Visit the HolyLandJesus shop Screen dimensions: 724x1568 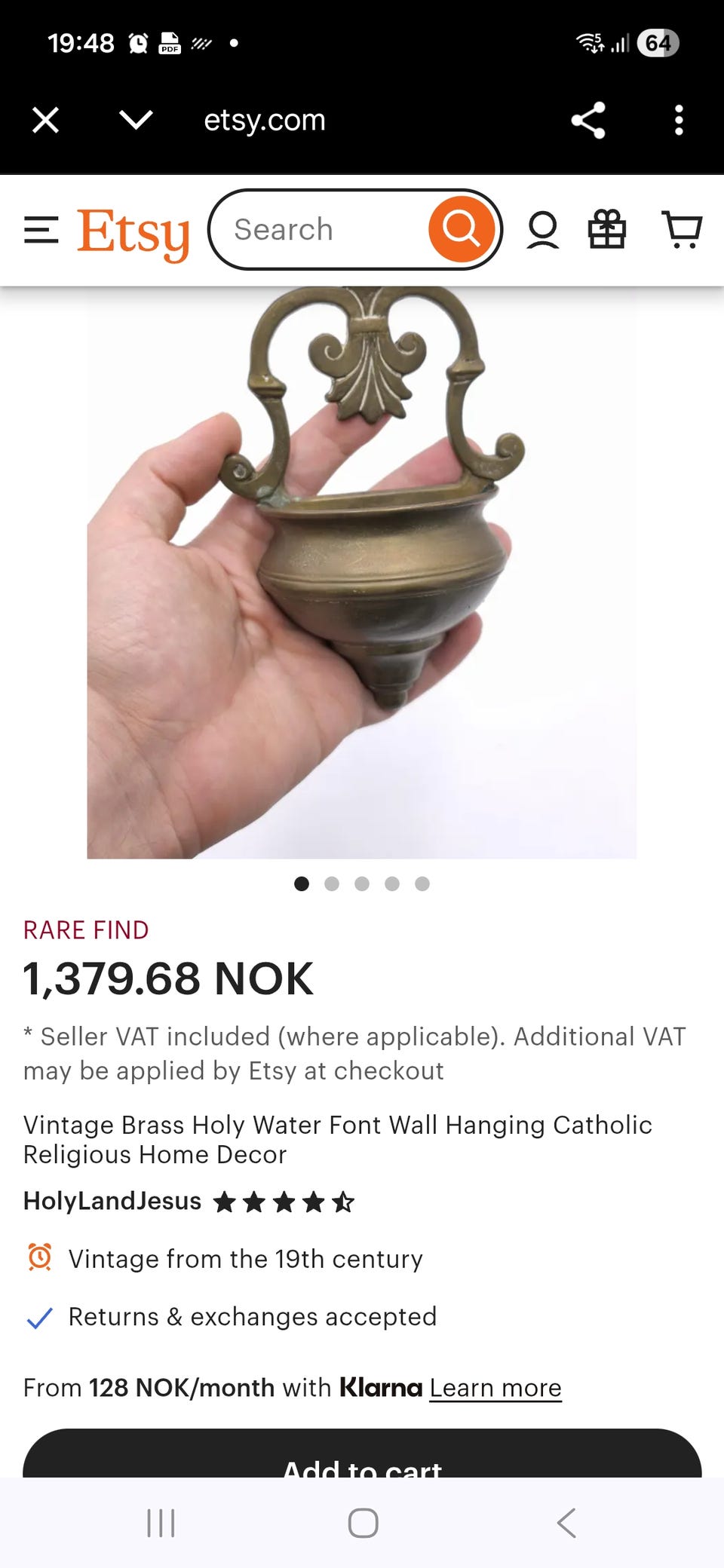112,1201
